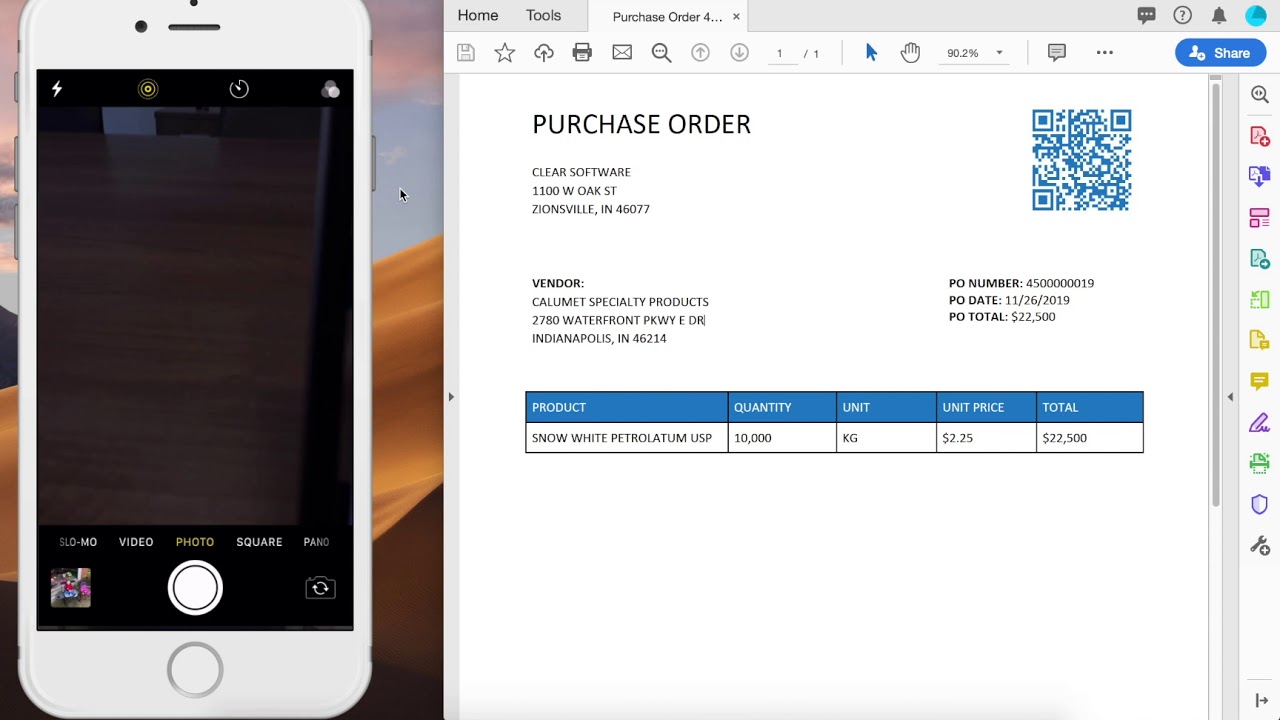
Task: Send the file by email envelope icon
Action: [622, 53]
